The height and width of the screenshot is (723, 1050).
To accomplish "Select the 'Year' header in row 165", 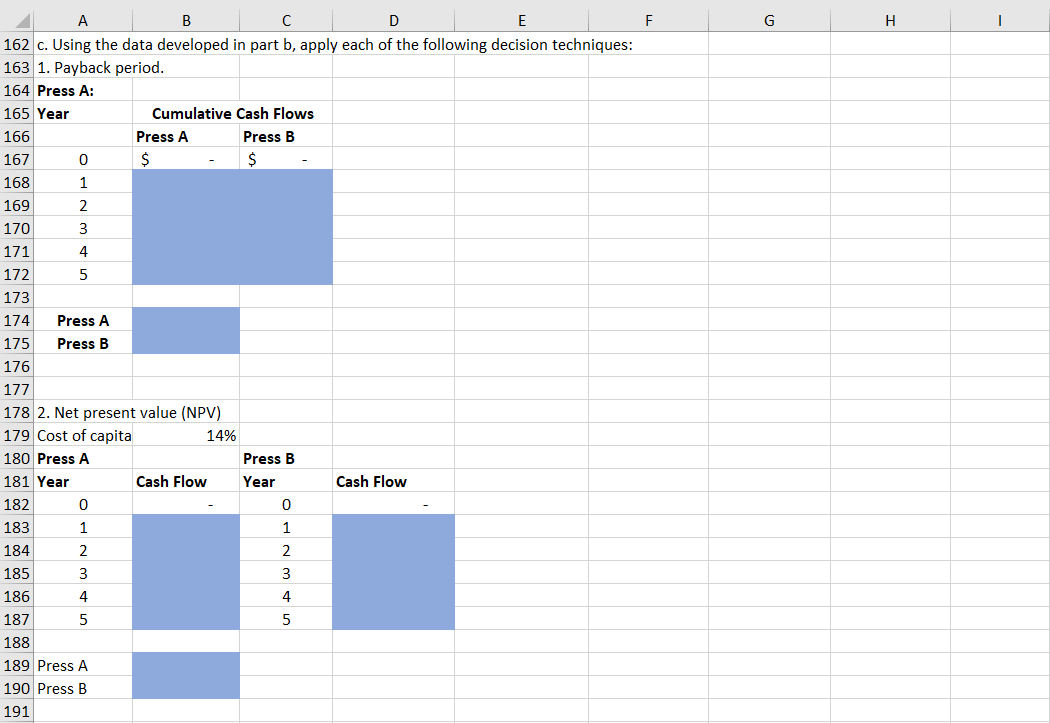I will (83, 113).
